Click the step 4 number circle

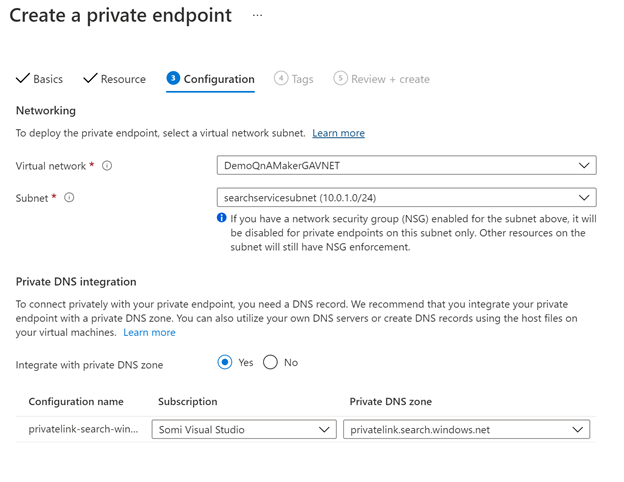[x=281, y=79]
